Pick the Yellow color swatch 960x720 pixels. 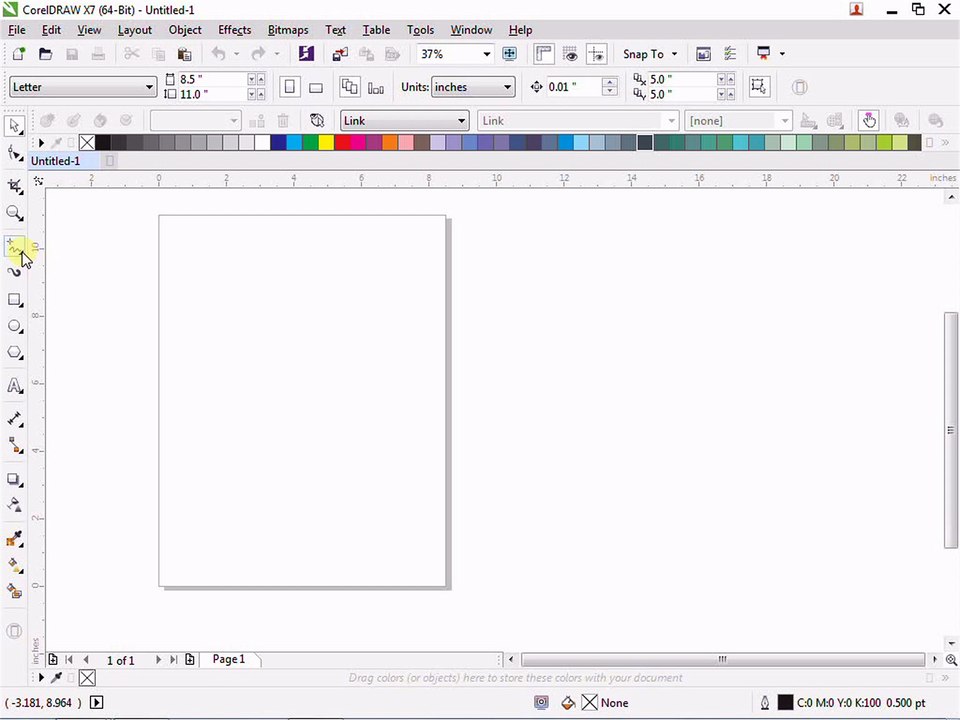coord(326,143)
